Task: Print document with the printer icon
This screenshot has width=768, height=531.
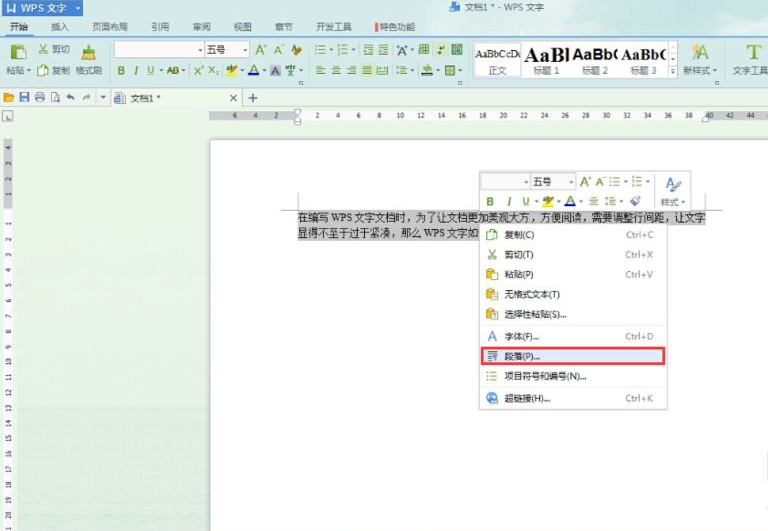Action: (40, 97)
